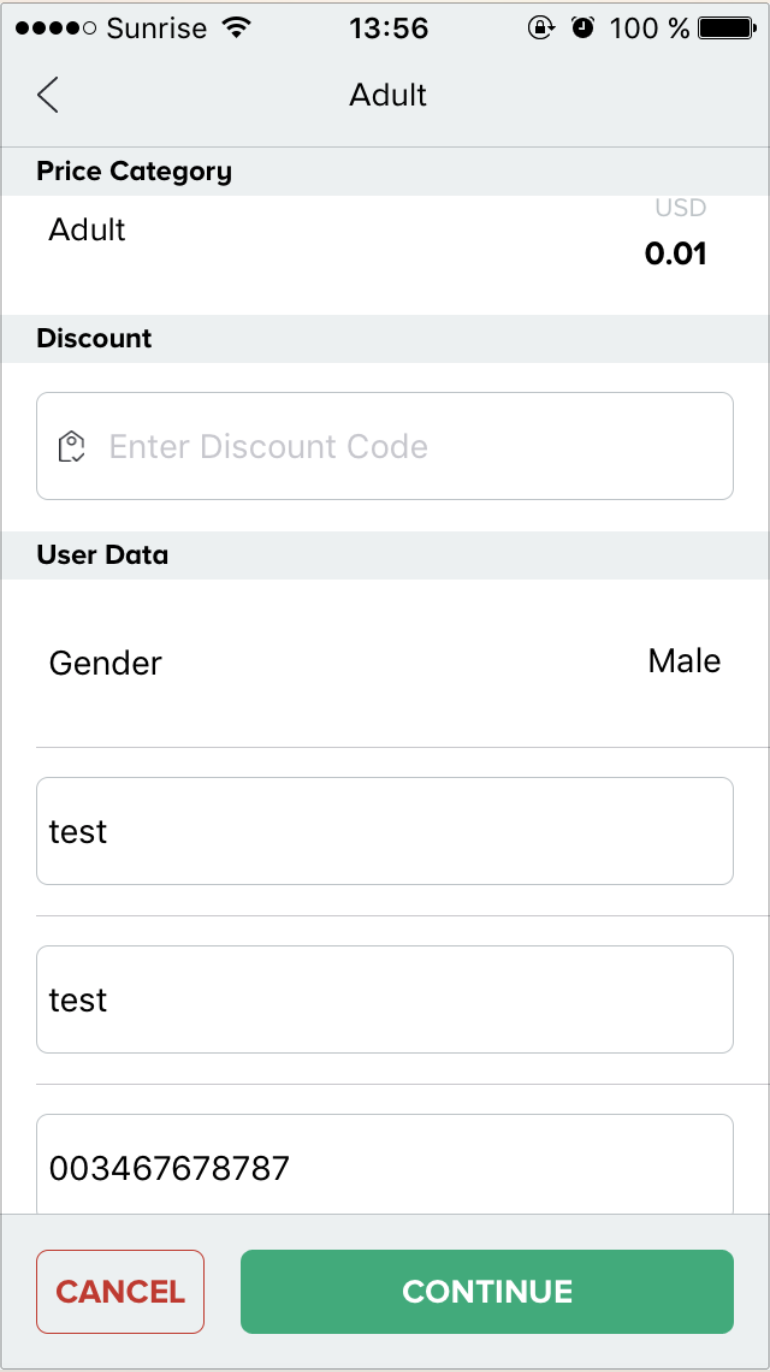Tap the 13:56 clock in status bar
Viewport: 770px width, 1372px height.
coord(388,28)
